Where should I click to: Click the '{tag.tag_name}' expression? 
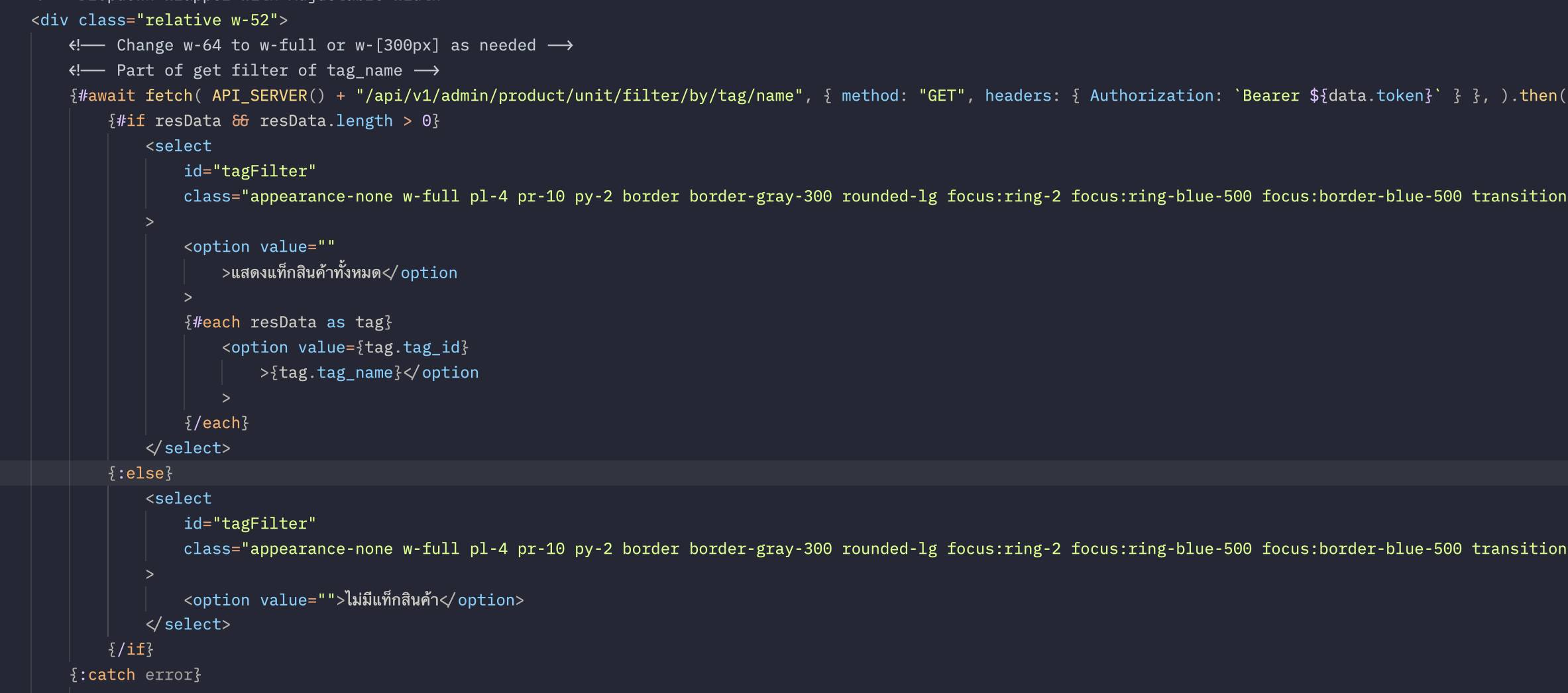(x=336, y=372)
